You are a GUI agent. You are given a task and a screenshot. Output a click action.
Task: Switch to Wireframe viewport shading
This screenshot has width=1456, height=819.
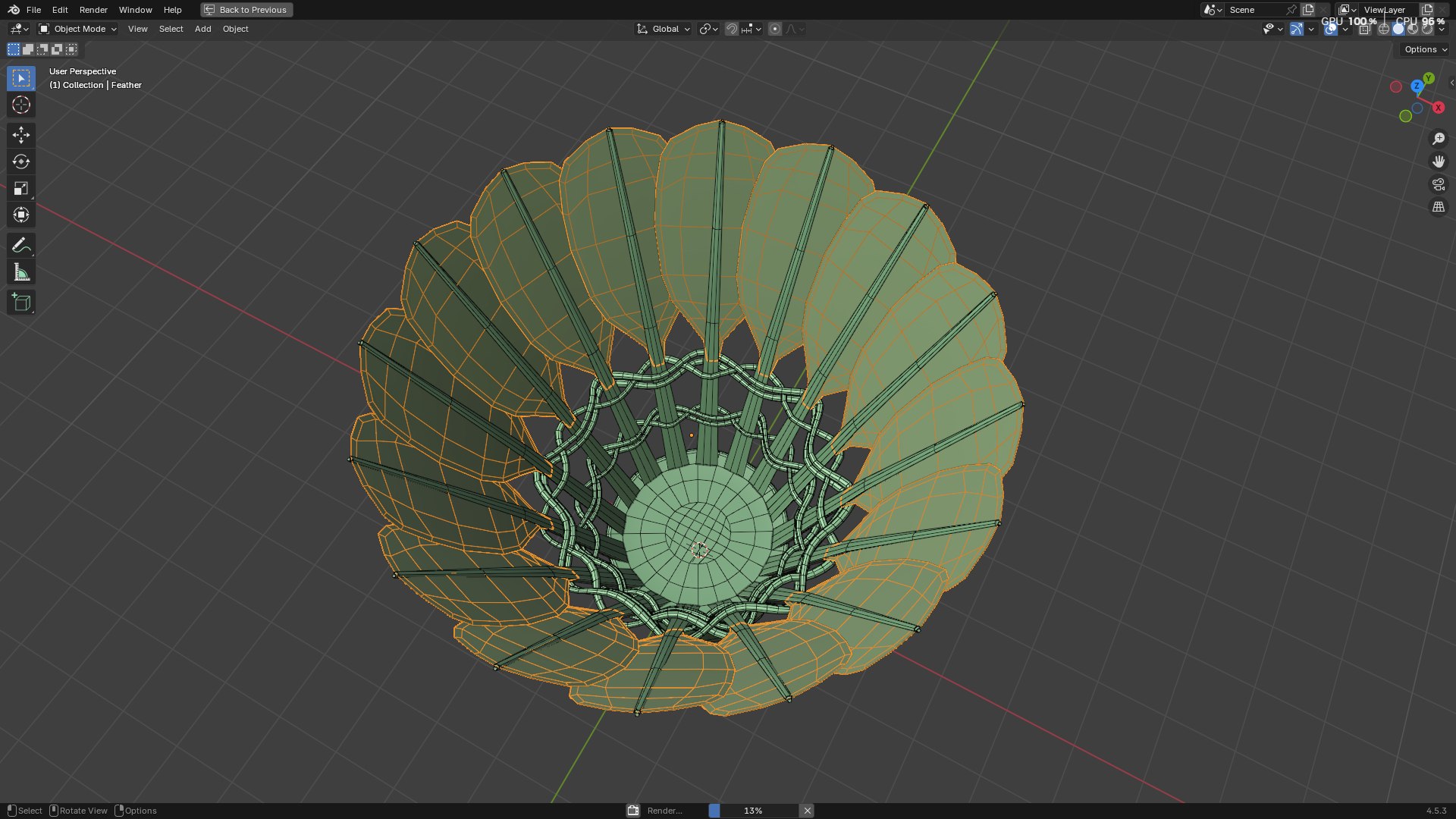(1384, 29)
